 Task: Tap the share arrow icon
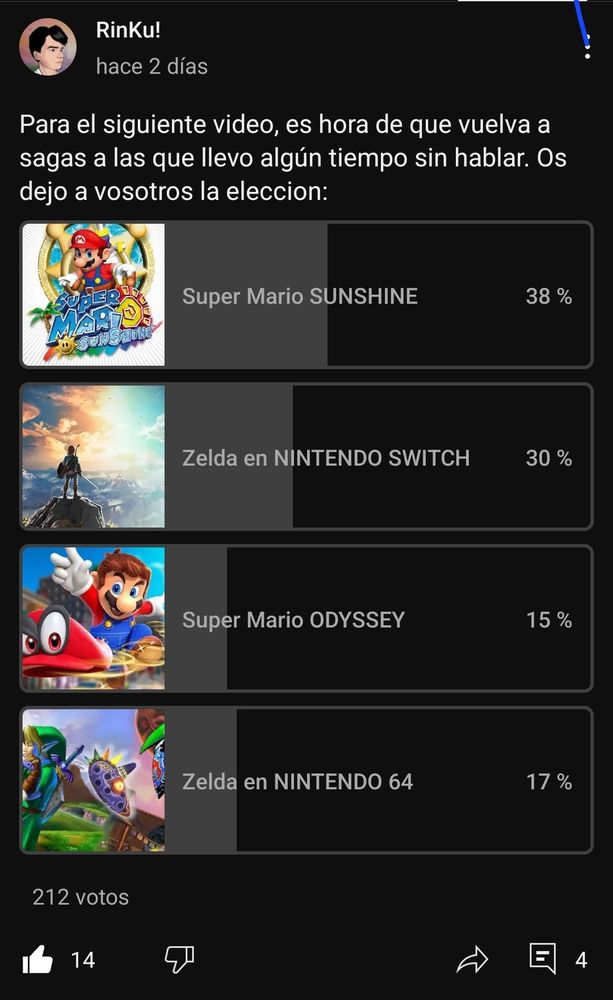click(471, 960)
